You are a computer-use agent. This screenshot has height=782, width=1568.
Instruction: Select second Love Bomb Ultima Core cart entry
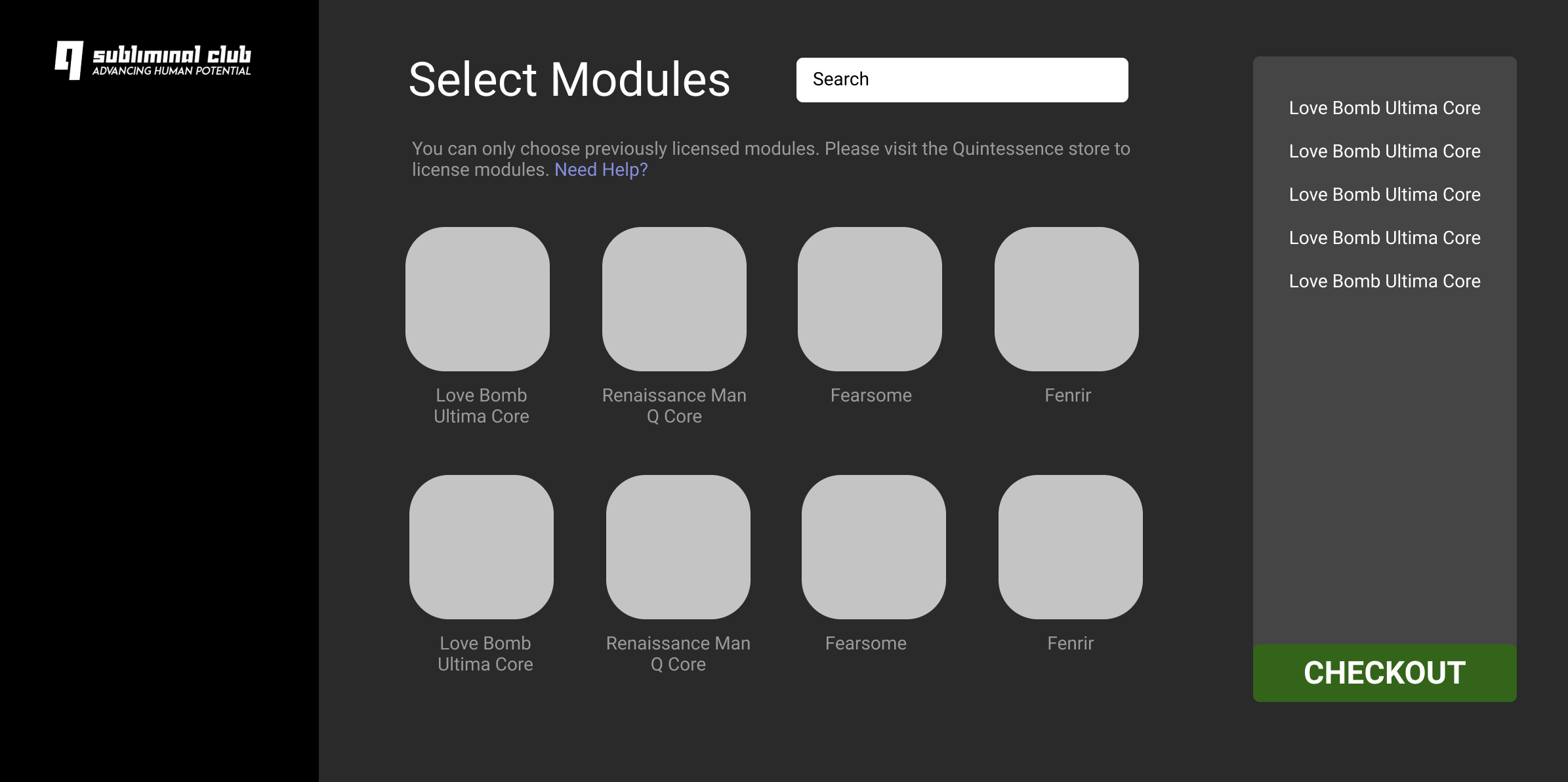click(x=1384, y=152)
